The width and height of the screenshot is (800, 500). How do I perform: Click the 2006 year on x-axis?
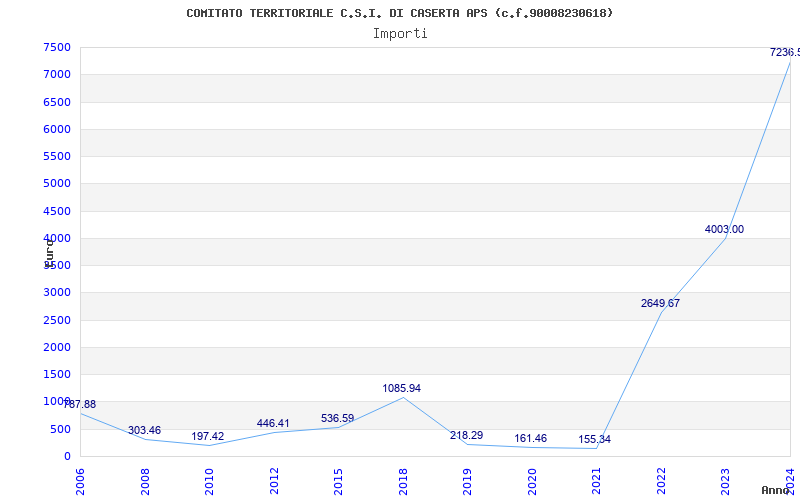tap(81, 479)
